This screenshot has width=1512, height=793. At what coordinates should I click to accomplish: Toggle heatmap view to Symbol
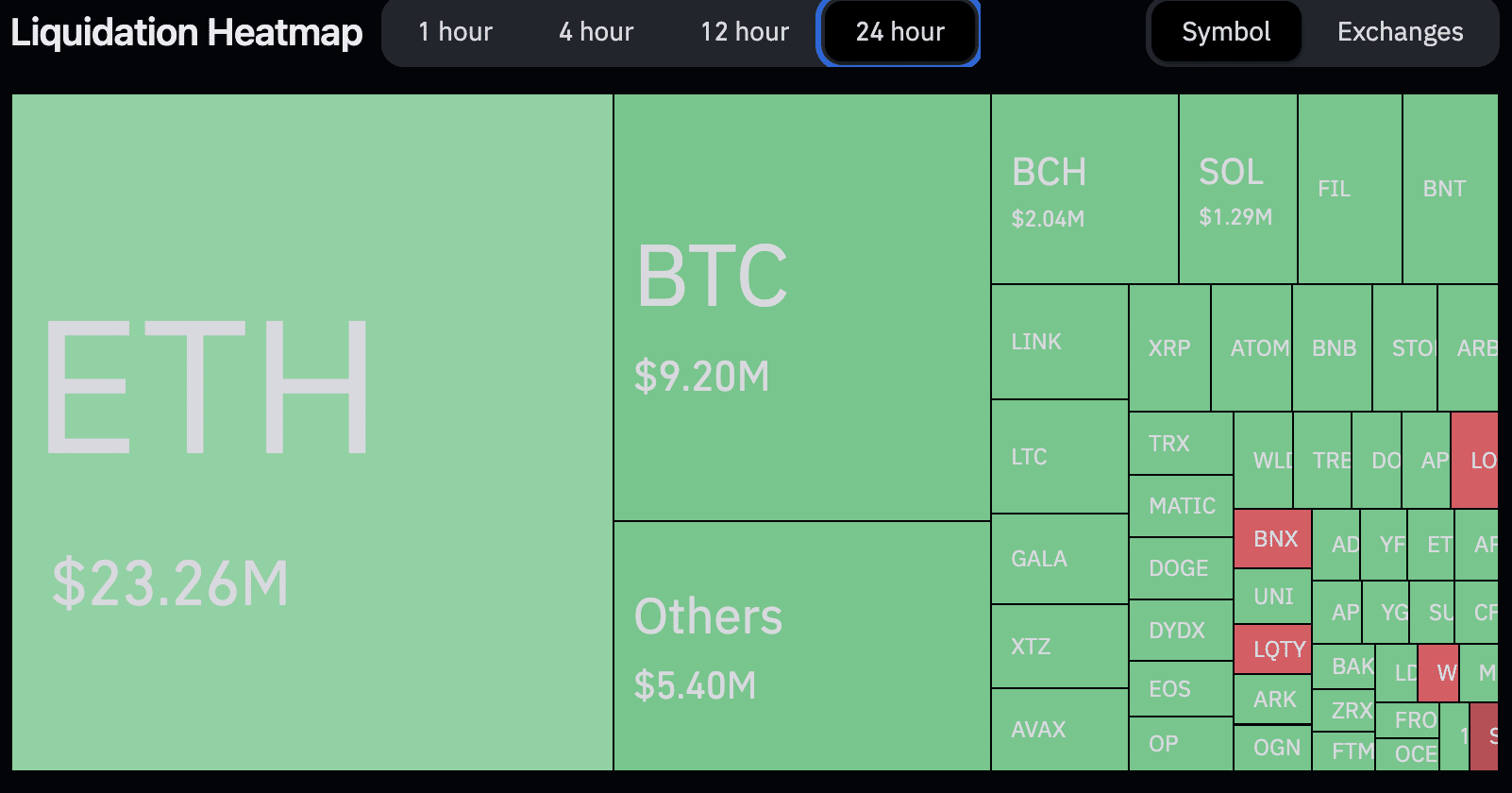(x=1226, y=32)
